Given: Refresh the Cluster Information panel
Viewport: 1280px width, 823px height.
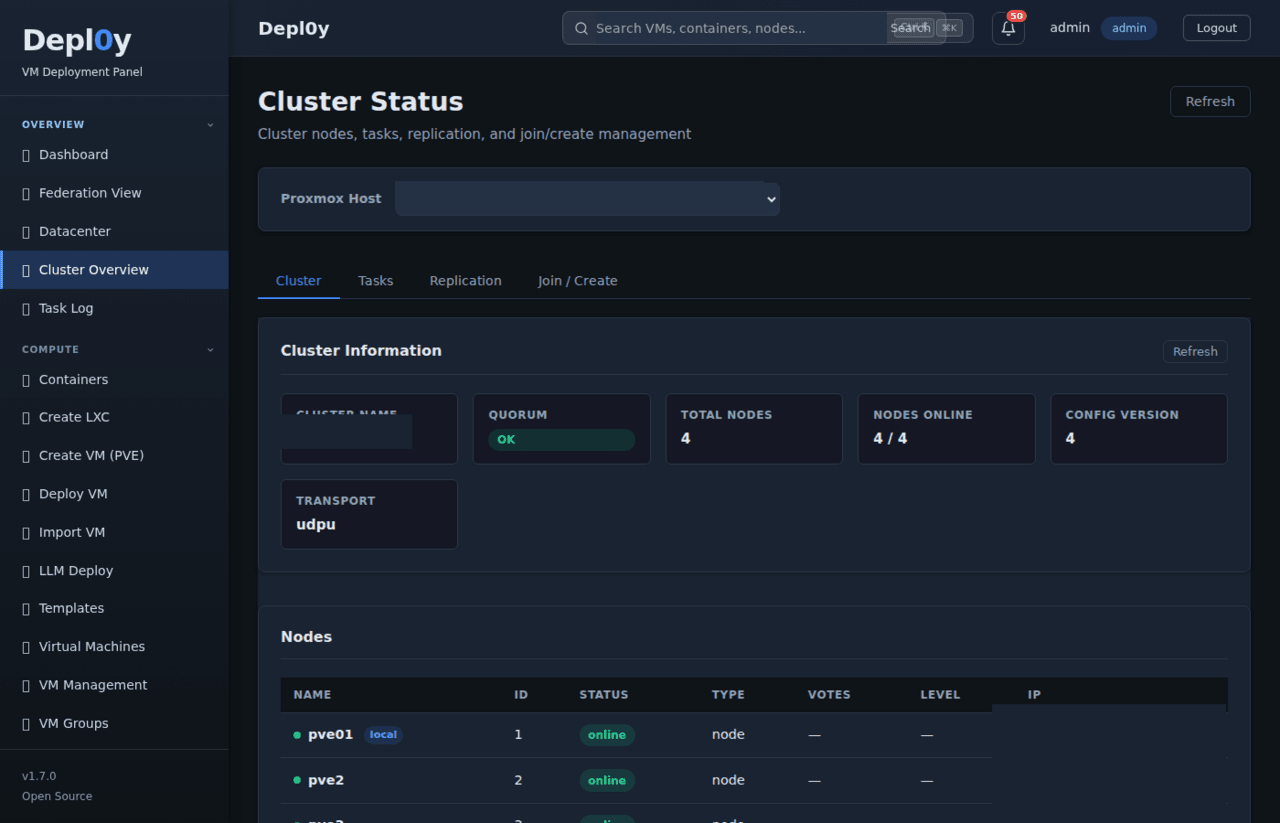Looking at the screenshot, I should point(1195,352).
